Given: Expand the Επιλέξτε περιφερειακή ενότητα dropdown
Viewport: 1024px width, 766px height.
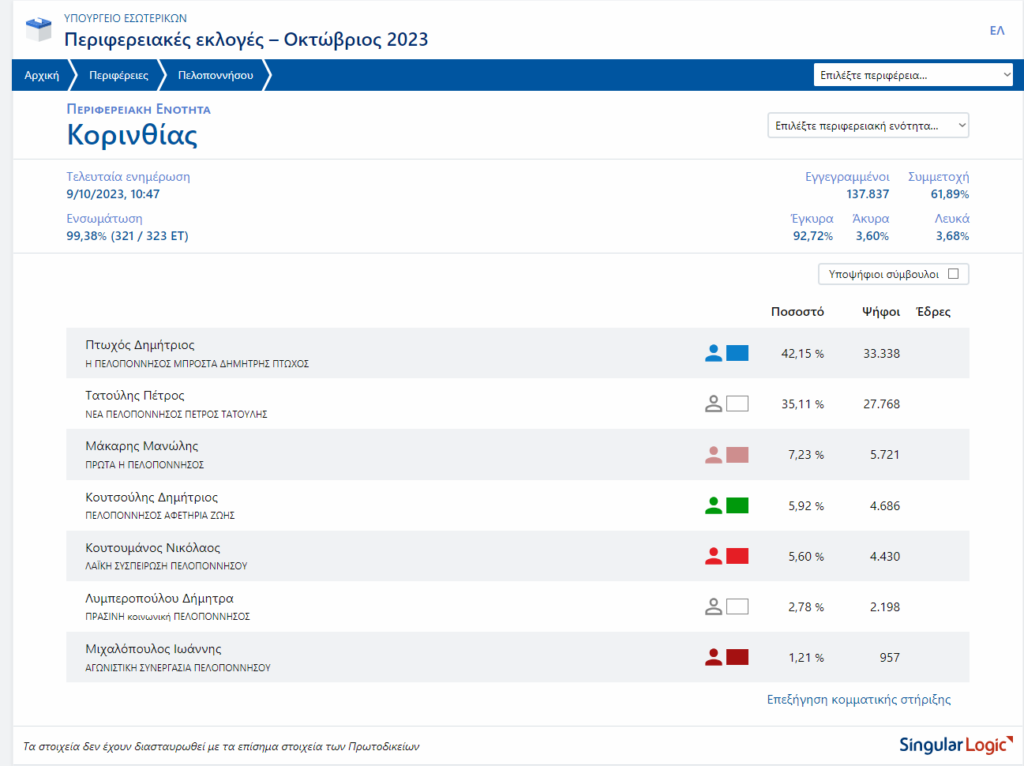Looking at the screenshot, I should pyautogui.click(x=868, y=126).
